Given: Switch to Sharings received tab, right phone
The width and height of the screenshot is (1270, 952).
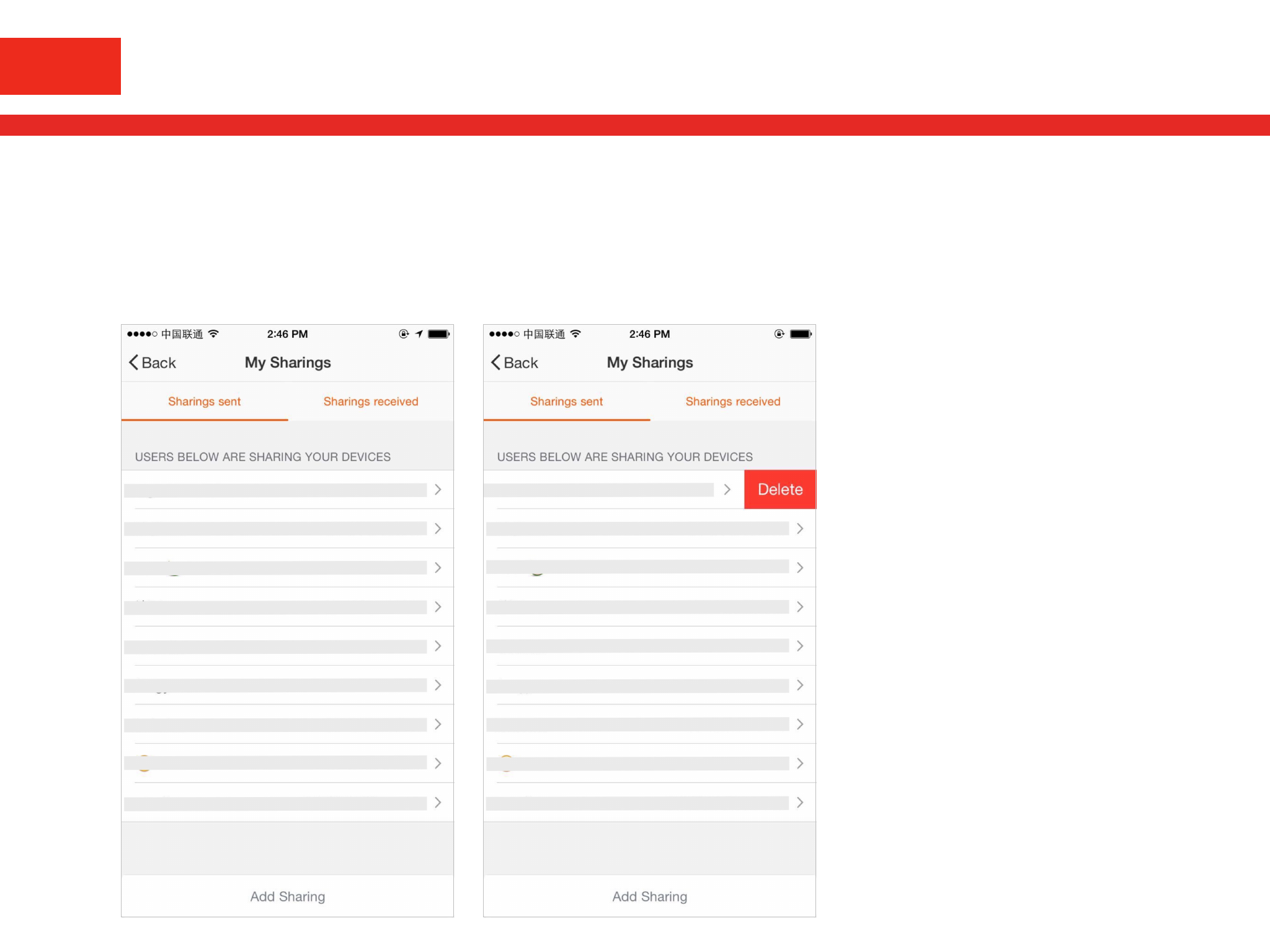Looking at the screenshot, I should pos(733,402).
